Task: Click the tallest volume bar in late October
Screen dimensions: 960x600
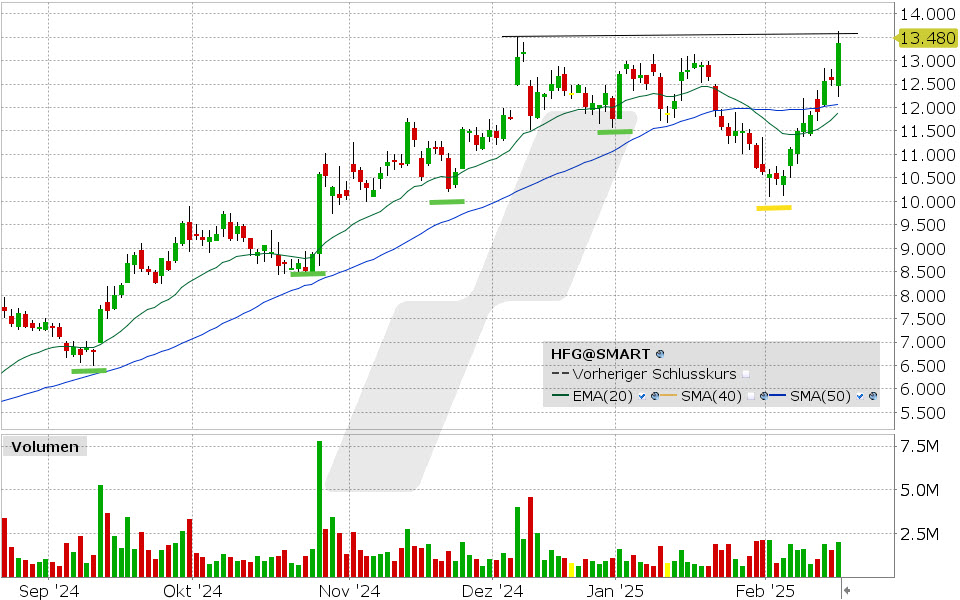Action: (319, 509)
